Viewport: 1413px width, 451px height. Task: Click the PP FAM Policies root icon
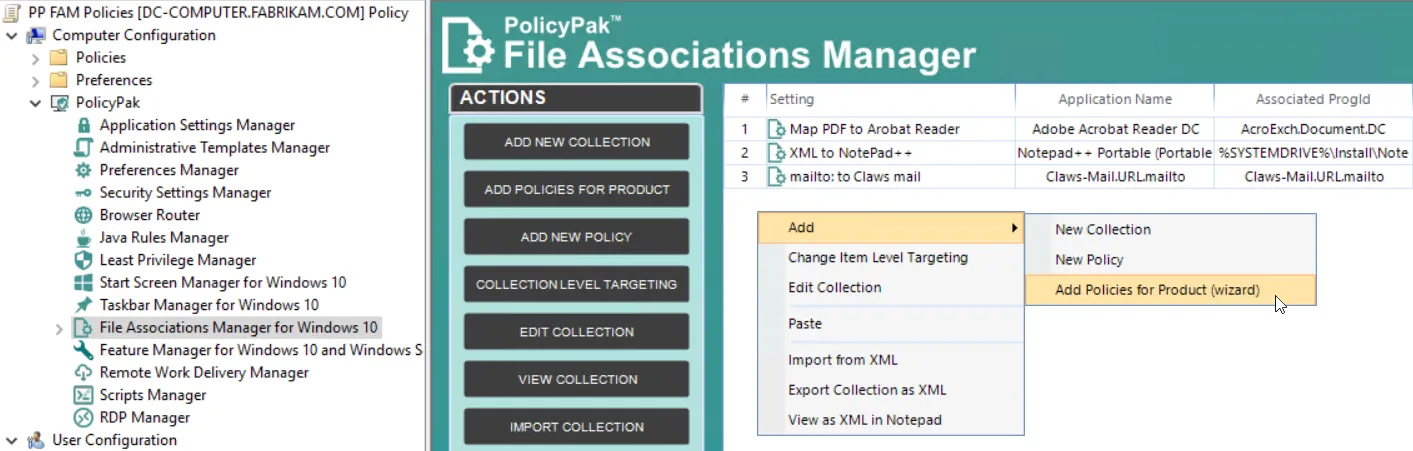coord(13,13)
